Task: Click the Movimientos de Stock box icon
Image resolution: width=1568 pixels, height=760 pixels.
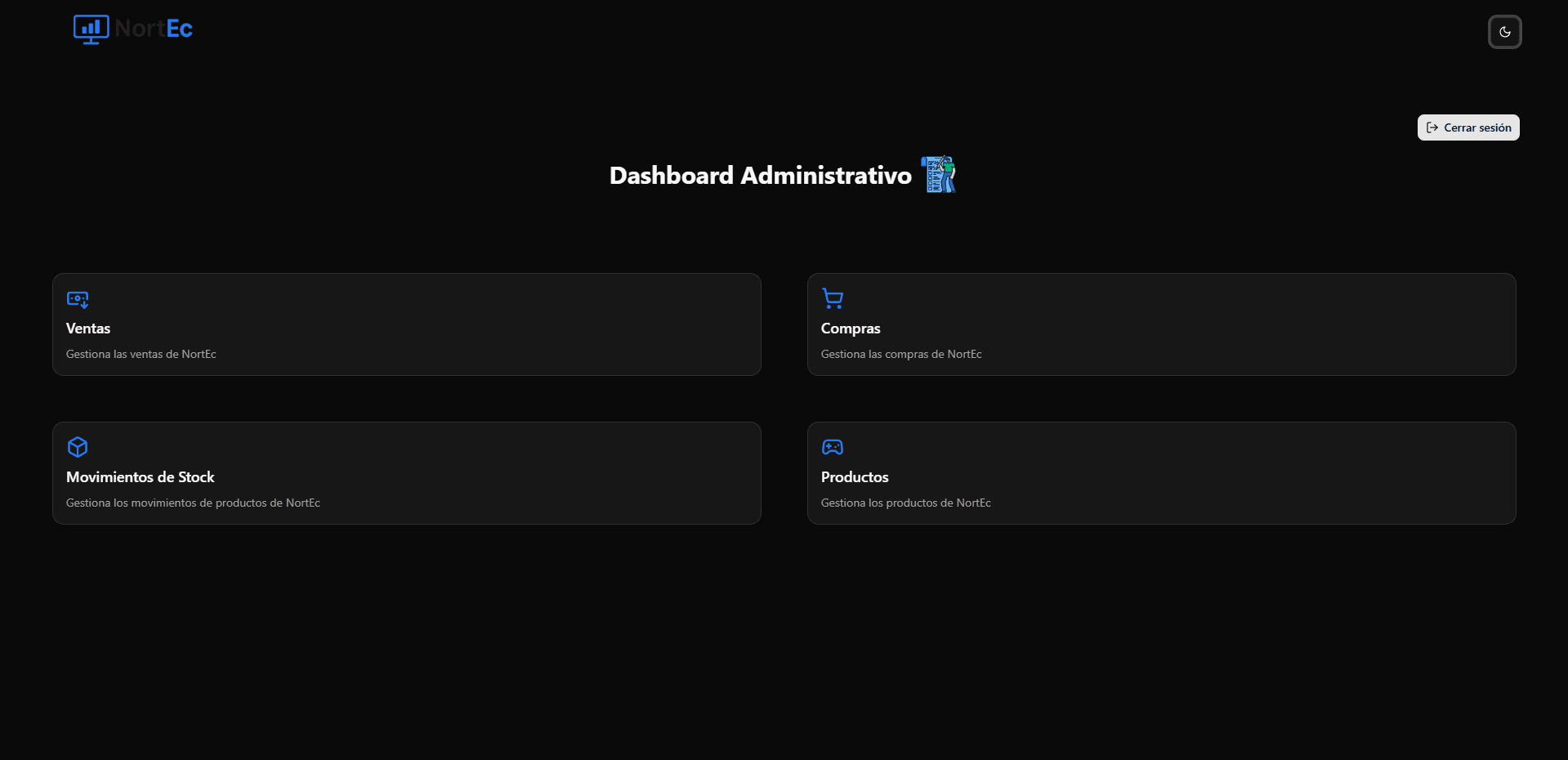Action: click(x=78, y=447)
